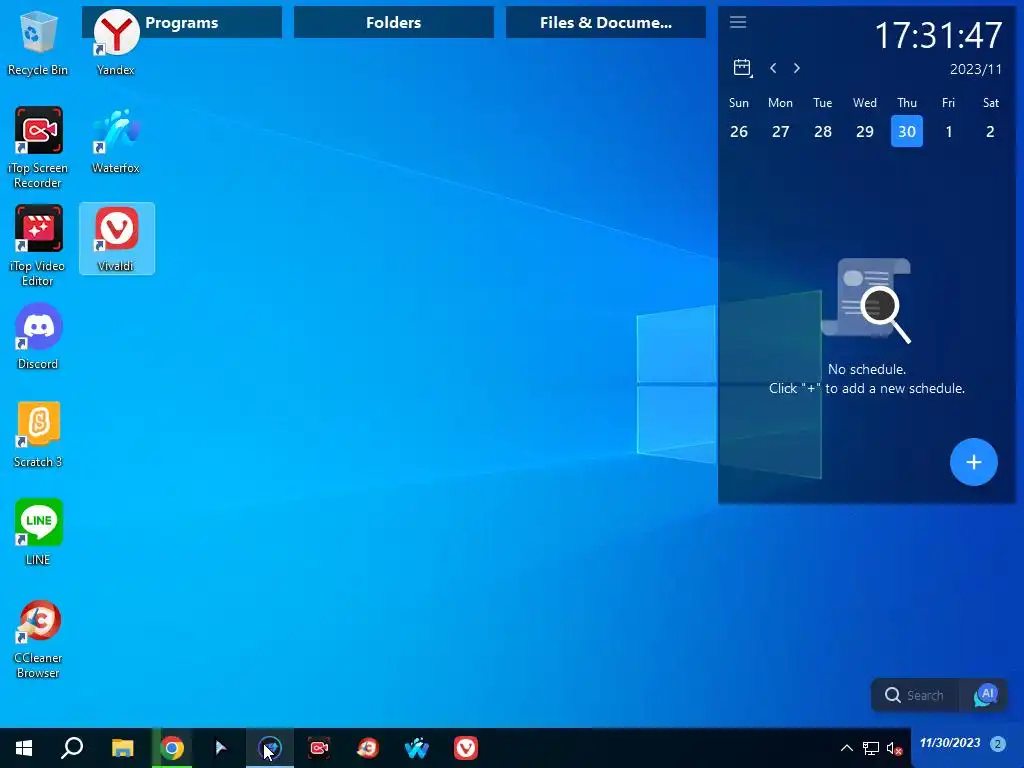Select the Discord desktop icon
This screenshot has height=768, width=1024.
pos(38,337)
